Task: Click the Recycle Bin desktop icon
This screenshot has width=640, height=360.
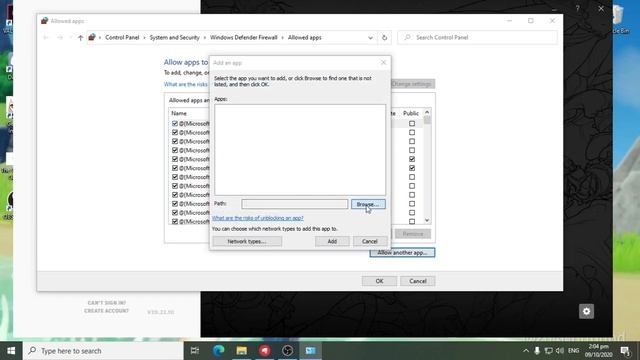Action: click(621, 20)
